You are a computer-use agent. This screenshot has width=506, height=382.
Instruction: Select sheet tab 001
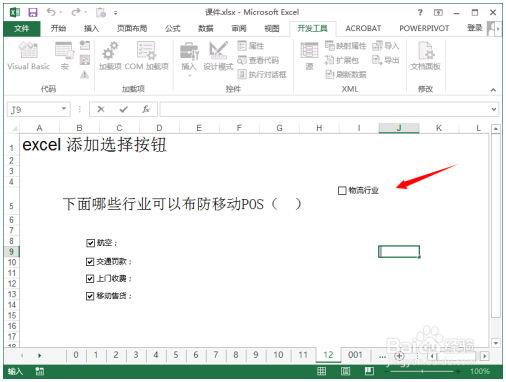point(355,355)
